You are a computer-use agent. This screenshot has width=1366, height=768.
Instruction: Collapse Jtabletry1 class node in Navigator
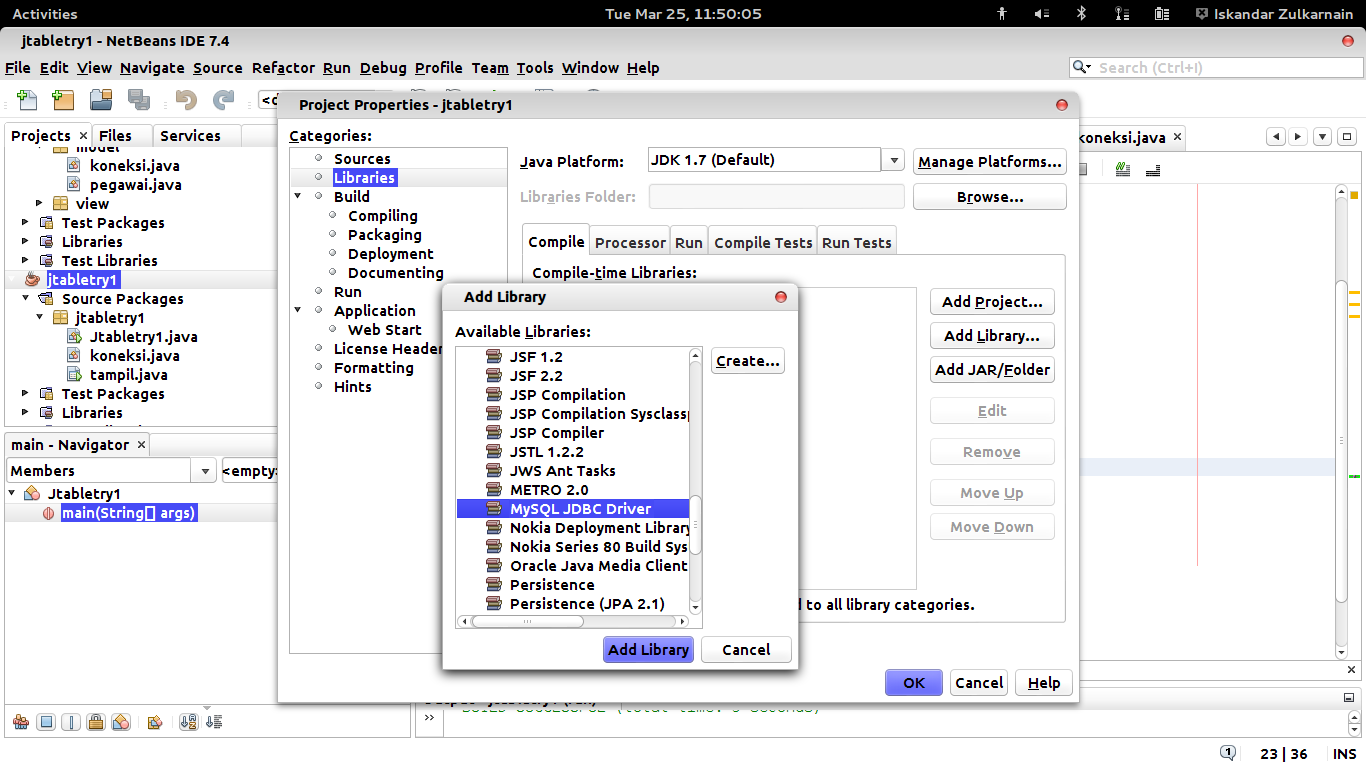pyautogui.click(x=12, y=494)
